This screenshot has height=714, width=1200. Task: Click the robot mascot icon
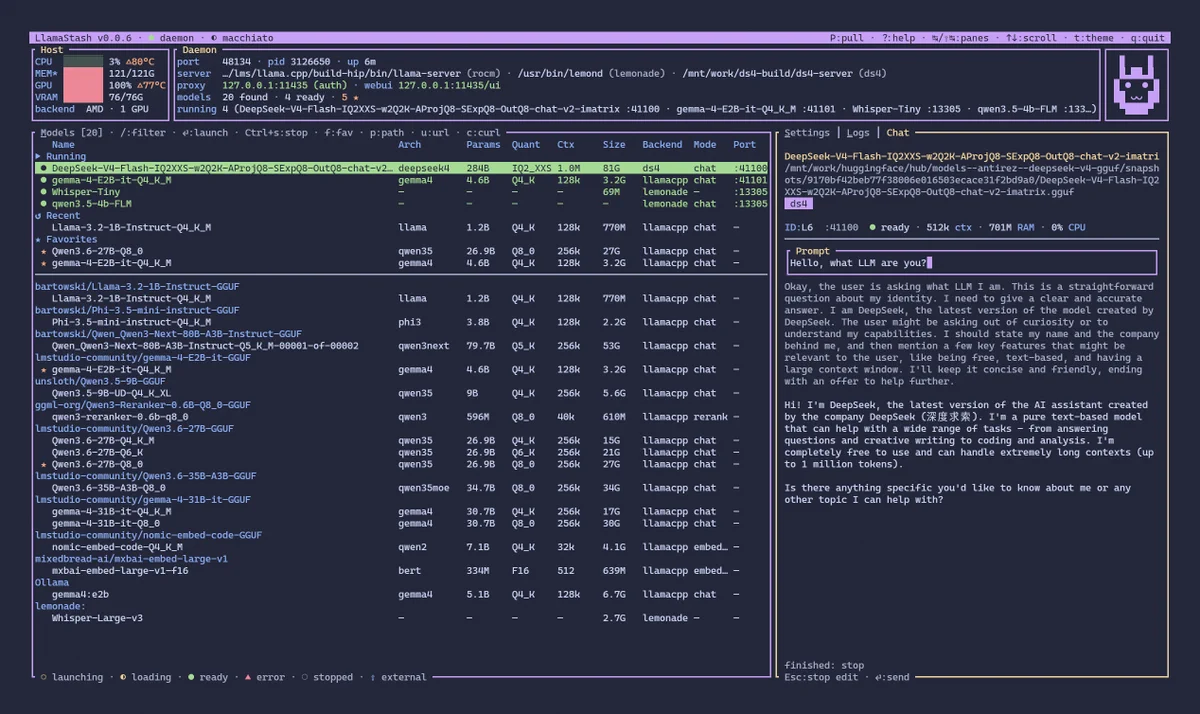click(1136, 85)
